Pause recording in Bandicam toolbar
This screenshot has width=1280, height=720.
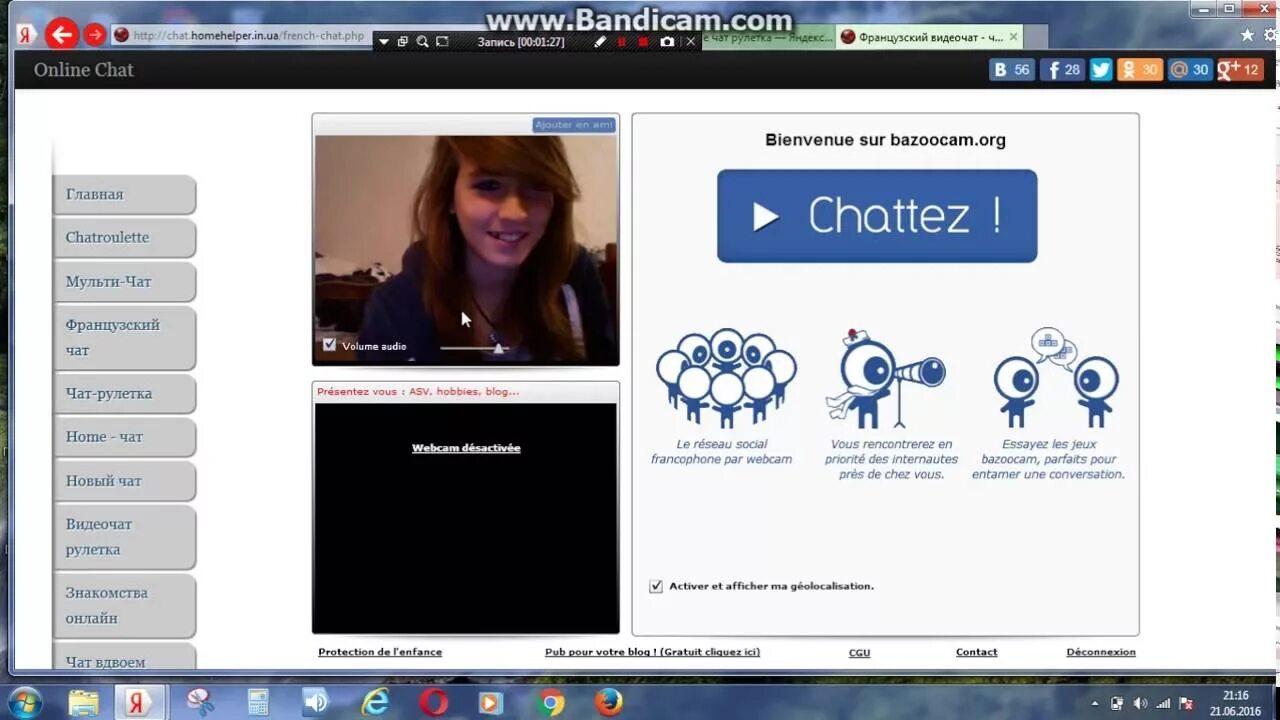pos(621,42)
